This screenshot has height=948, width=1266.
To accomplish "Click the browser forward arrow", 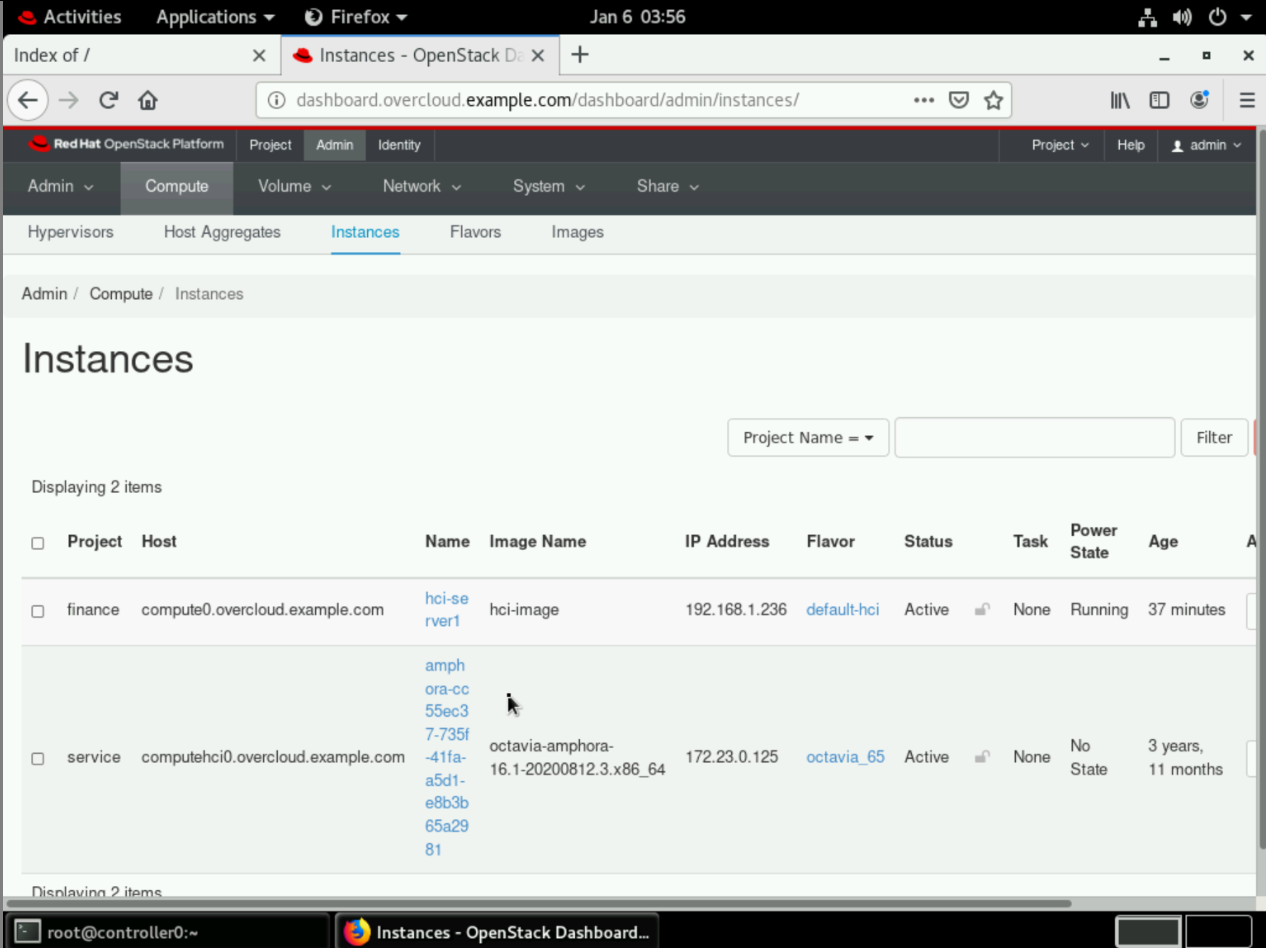I will pos(68,100).
